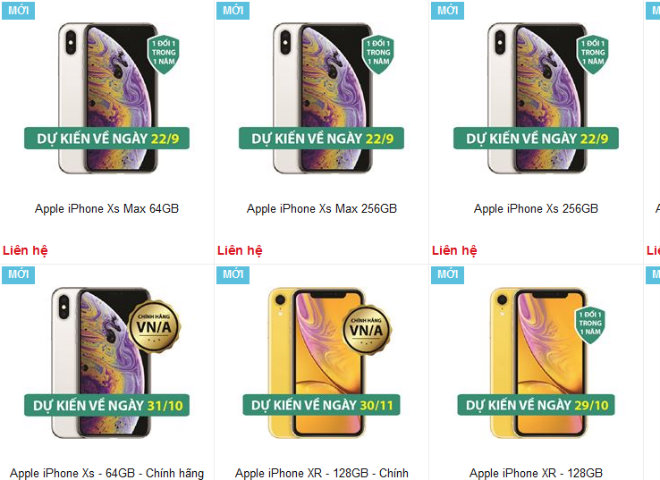Click green warranty shield on iPhone XR 128GB
The width and height of the screenshot is (660, 480).
590,324
